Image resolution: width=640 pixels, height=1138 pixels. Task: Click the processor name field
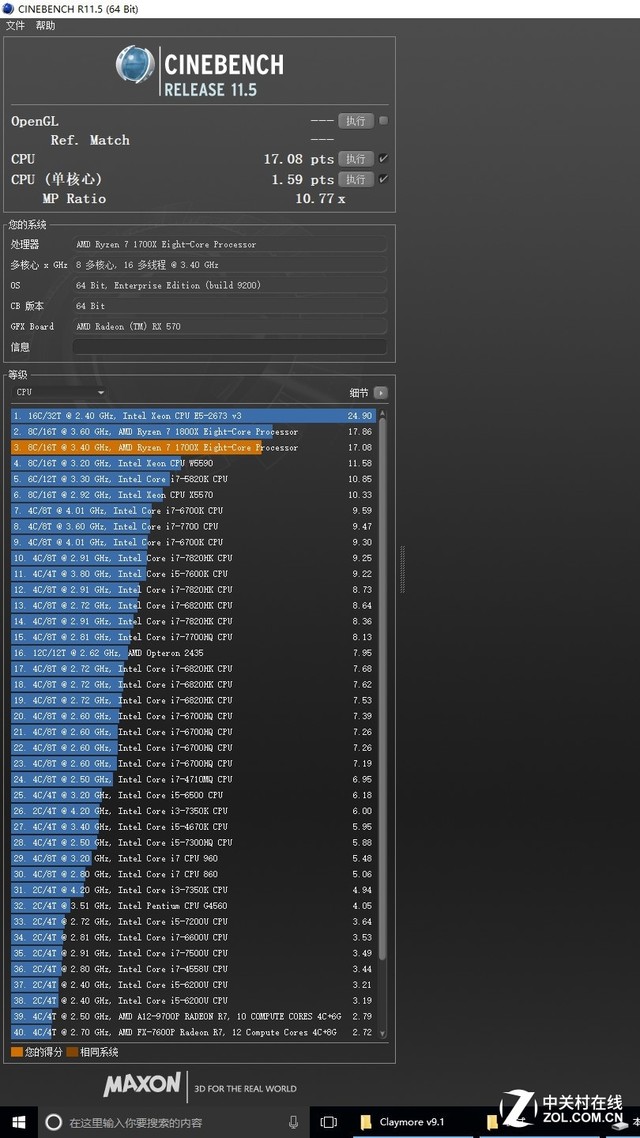click(x=229, y=245)
